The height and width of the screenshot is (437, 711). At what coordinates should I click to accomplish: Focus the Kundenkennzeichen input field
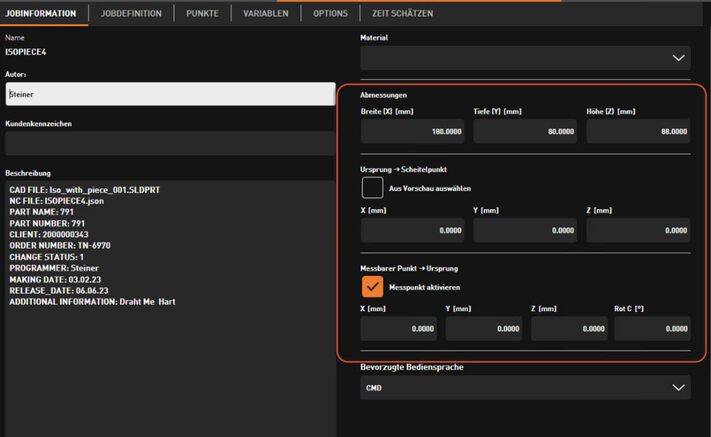[x=169, y=143]
